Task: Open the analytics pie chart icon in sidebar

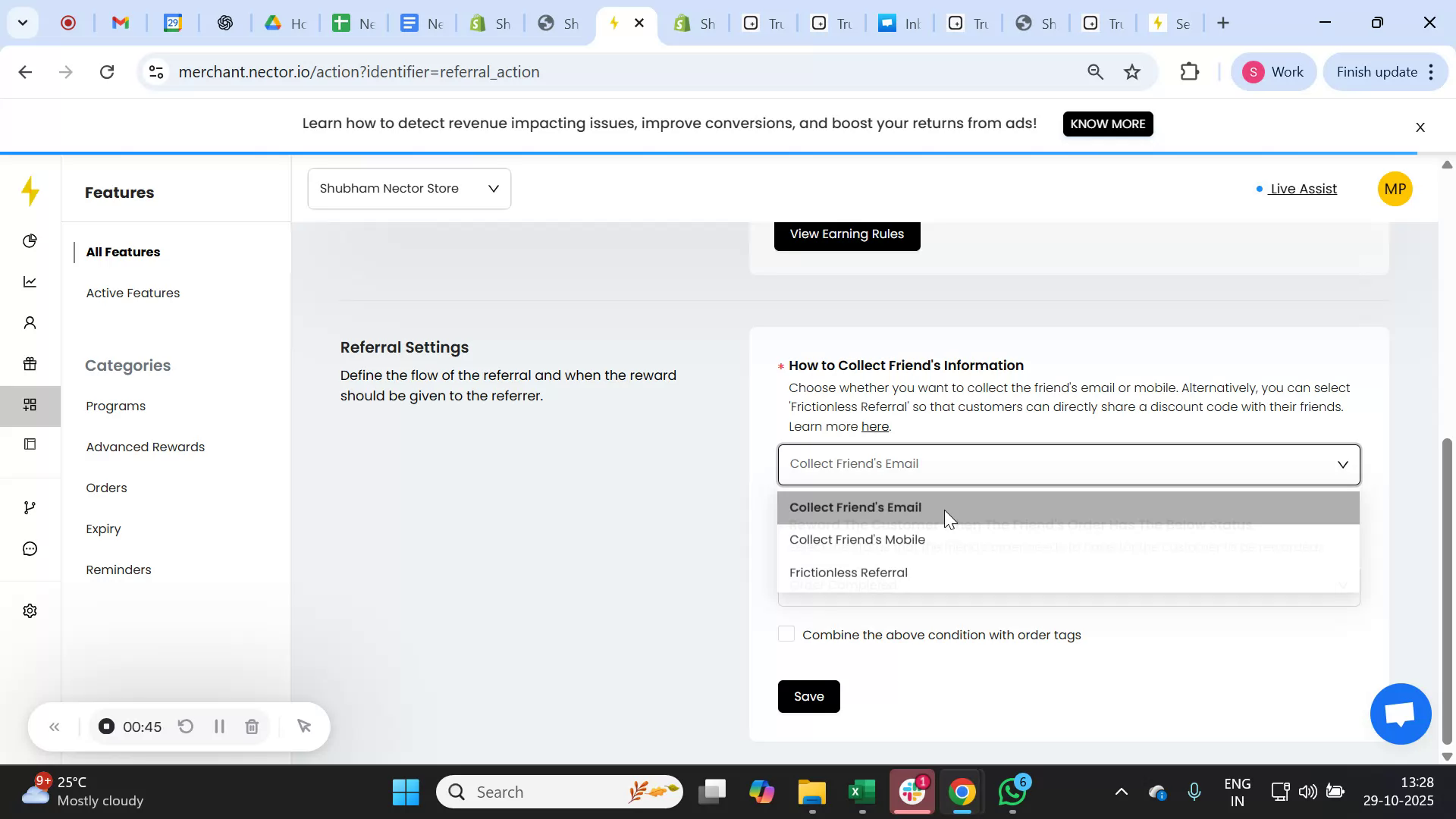Action: point(30,240)
